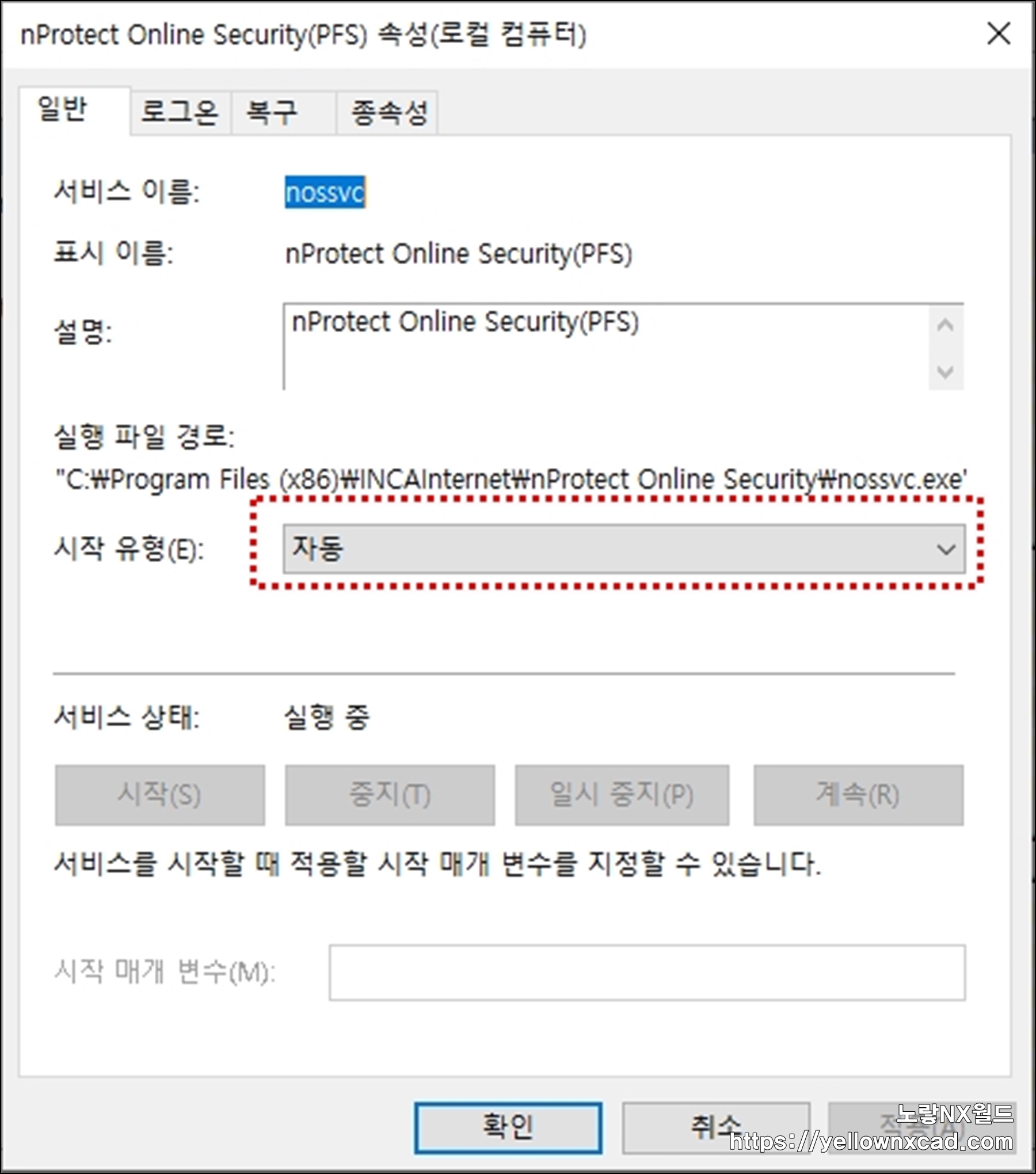Cancel with the 취소 button
The width and height of the screenshot is (1036, 1174).
[716, 1128]
